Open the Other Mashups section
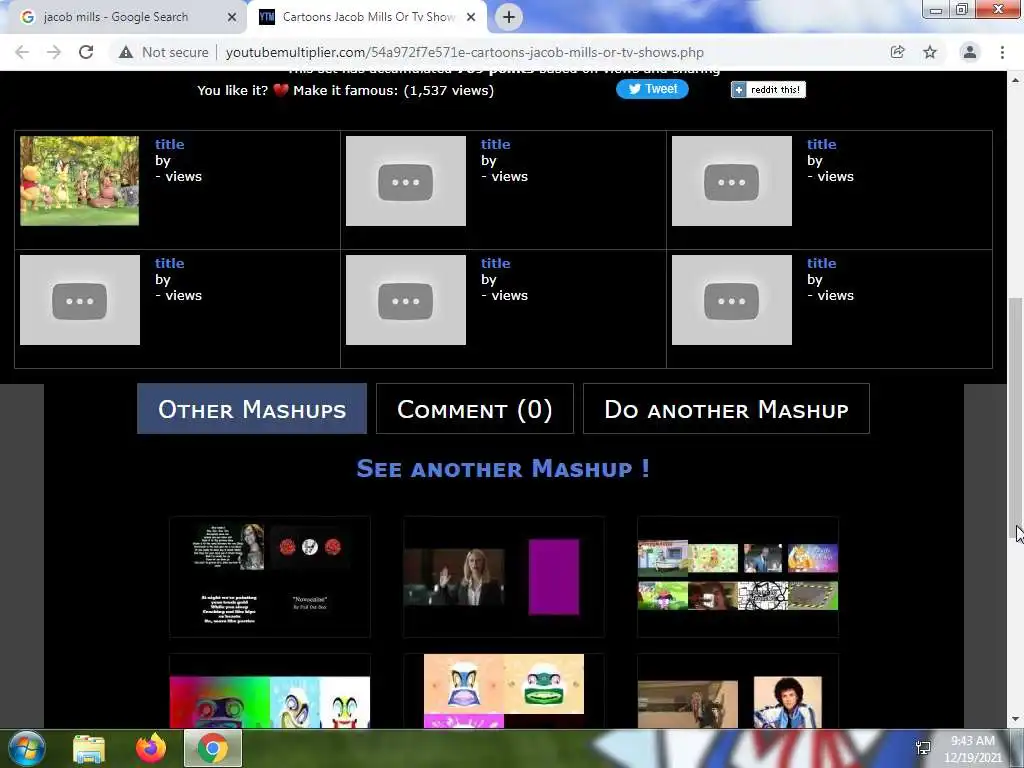Viewport: 1024px width, 768px height. [x=252, y=409]
